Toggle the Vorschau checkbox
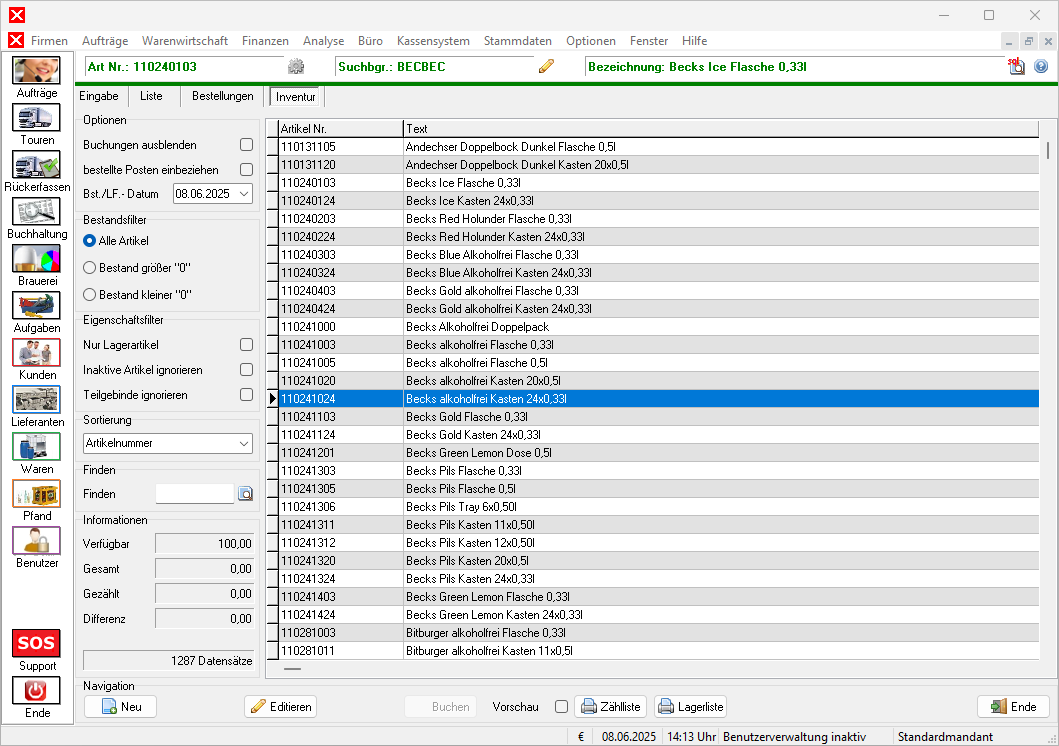 (561, 706)
